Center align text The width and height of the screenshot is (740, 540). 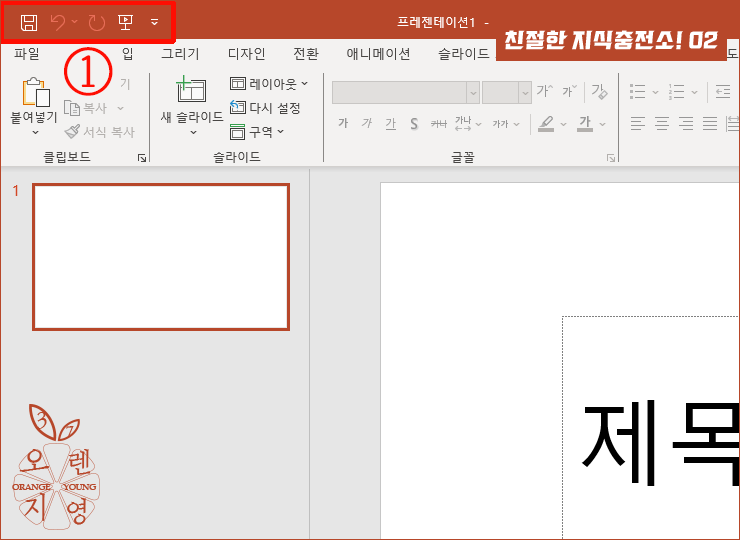click(662, 124)
